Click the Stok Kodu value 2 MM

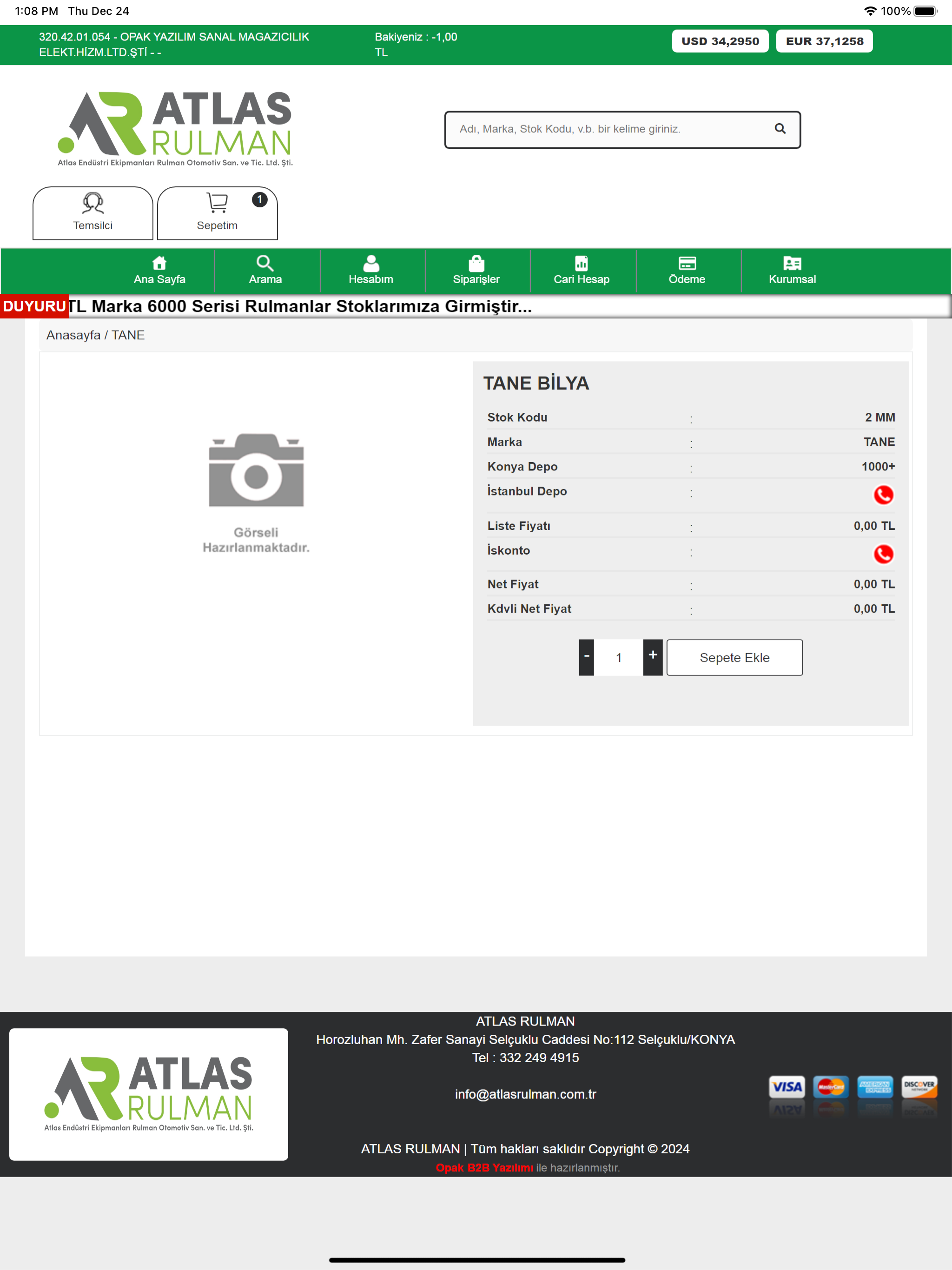pos(879,417)
